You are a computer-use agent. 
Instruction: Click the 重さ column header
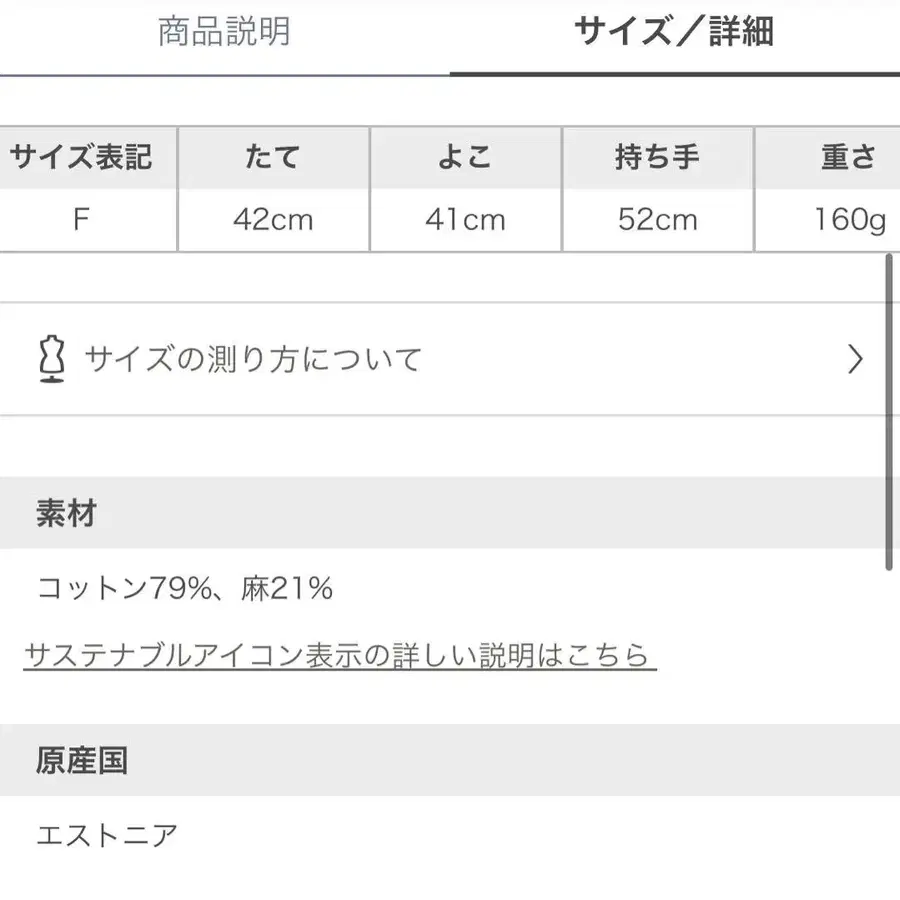tap(850, 157)
